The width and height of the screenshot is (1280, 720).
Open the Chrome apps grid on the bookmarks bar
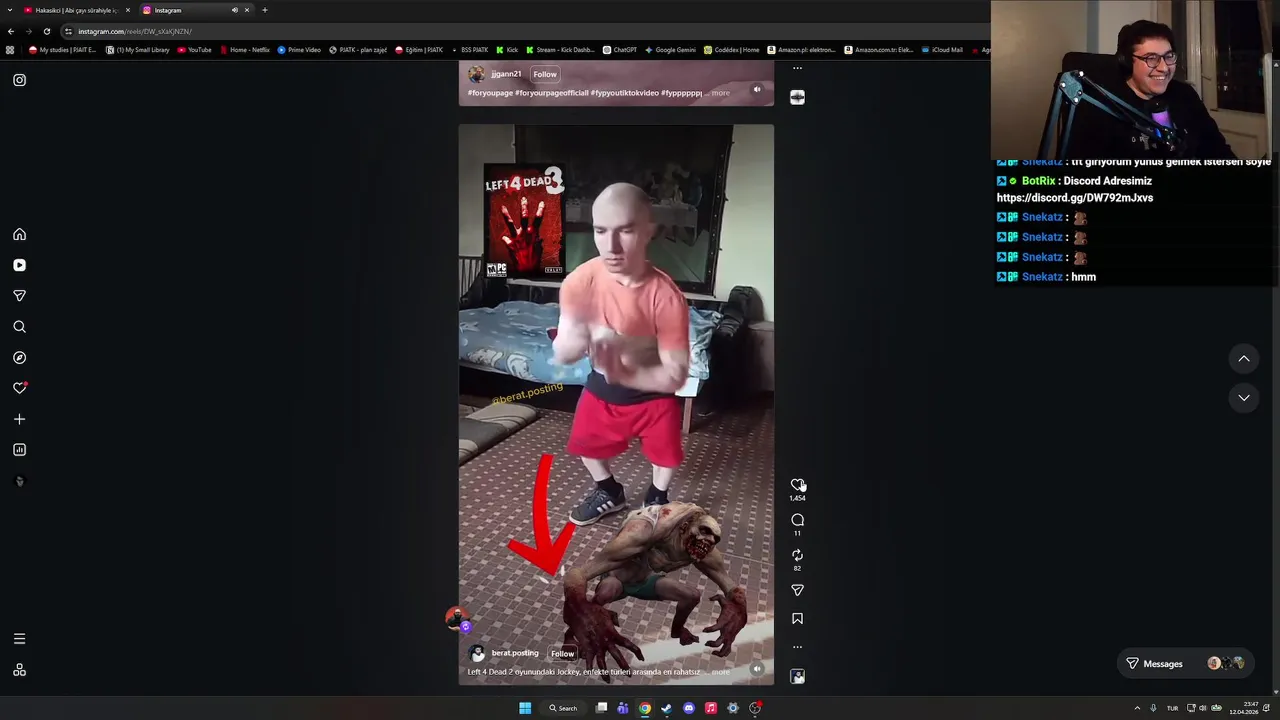point(10,50)
